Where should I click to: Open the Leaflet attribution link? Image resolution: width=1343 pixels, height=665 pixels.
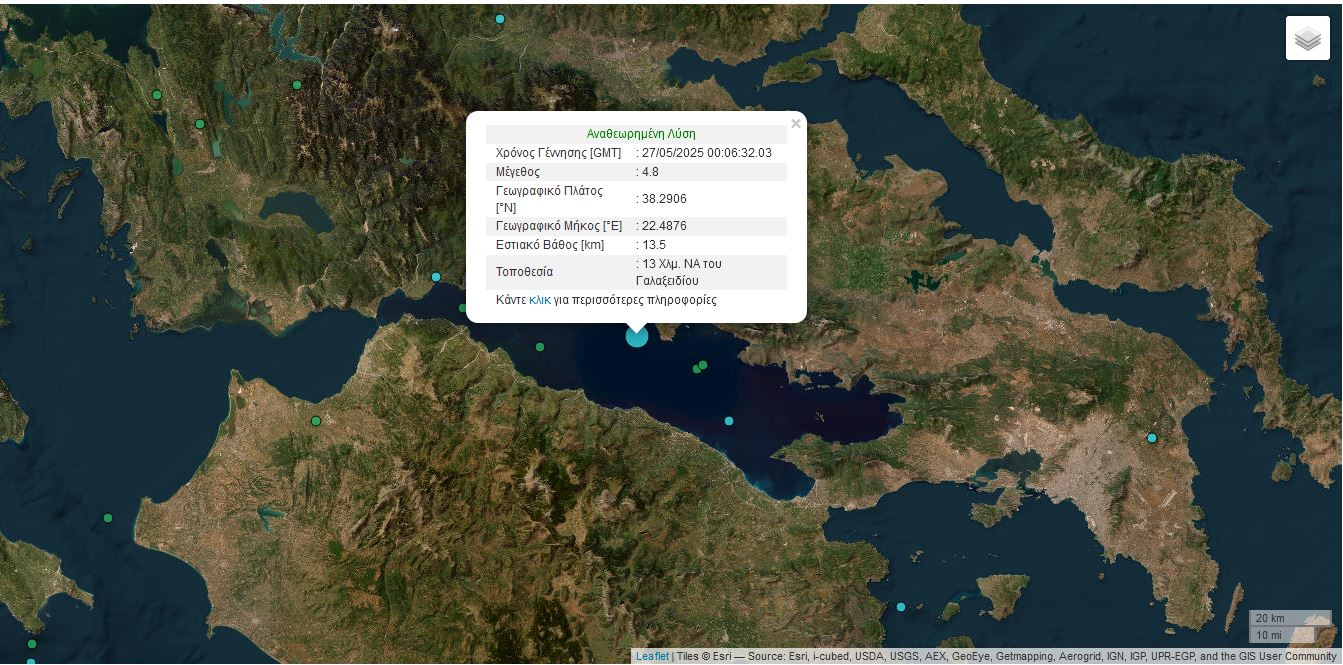tap(652, 657)
